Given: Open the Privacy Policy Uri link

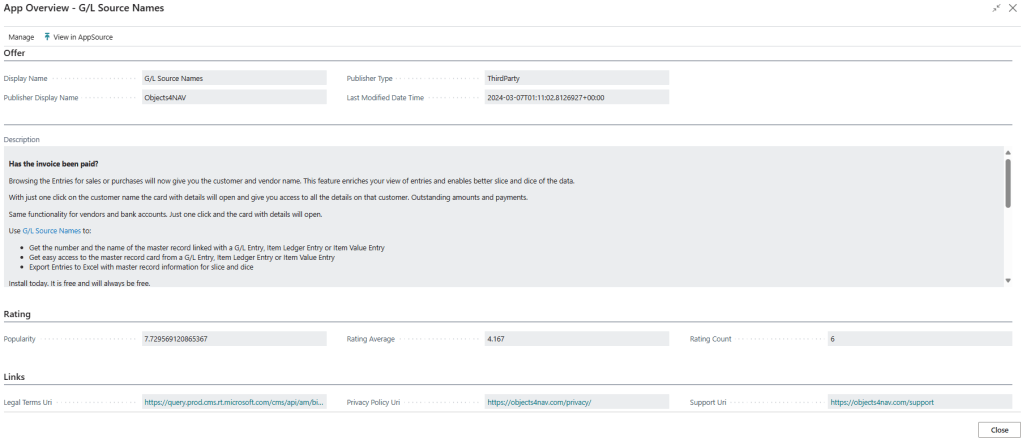Looking at the screenshot, I should tap(540, 402).
